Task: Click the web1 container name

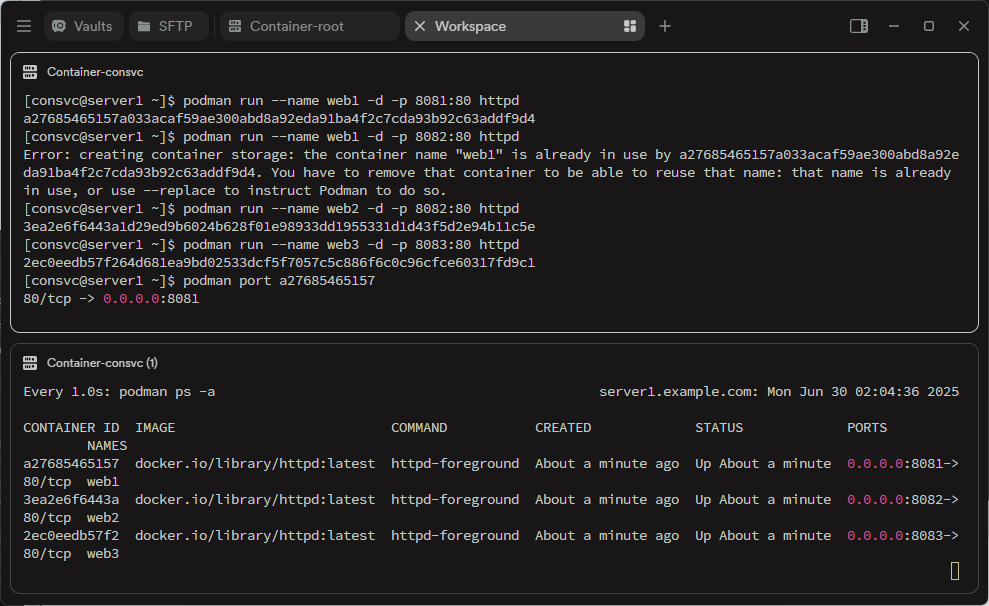Action: pos(103,481)
